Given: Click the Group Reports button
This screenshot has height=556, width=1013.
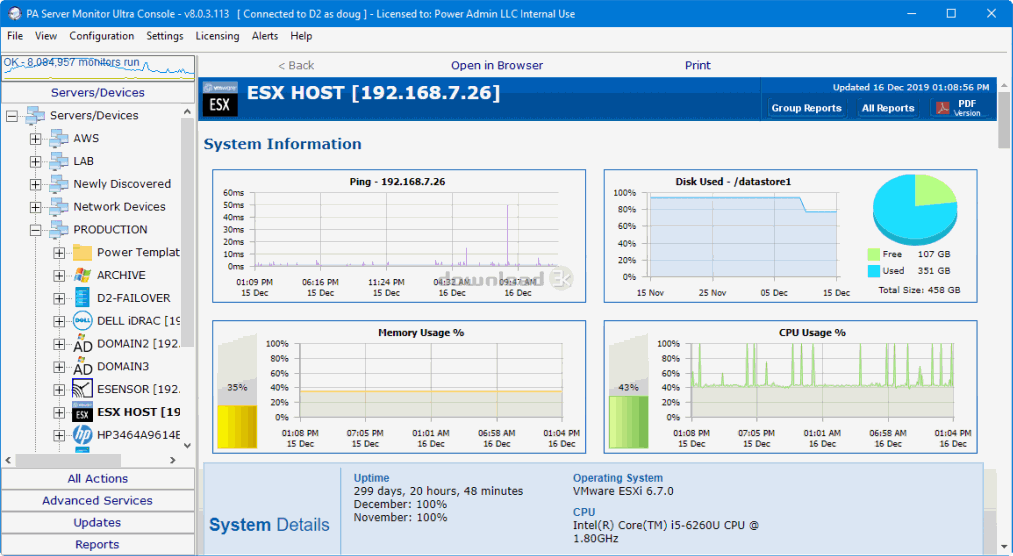Looking at the screenshot, I should [806, 108].
